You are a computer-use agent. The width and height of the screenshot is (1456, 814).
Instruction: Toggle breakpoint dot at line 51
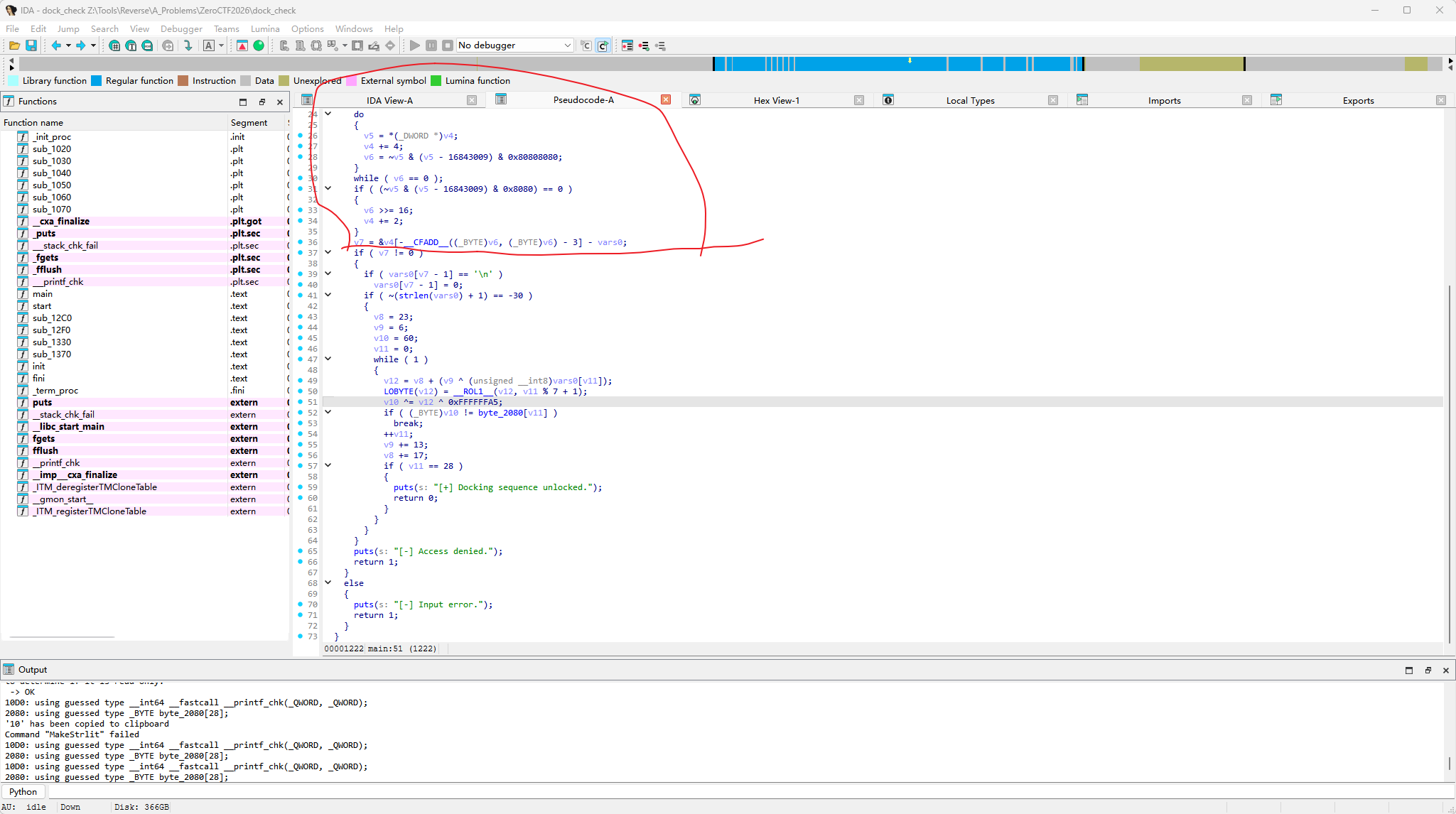pyautogui.click(x=301, y=402)
